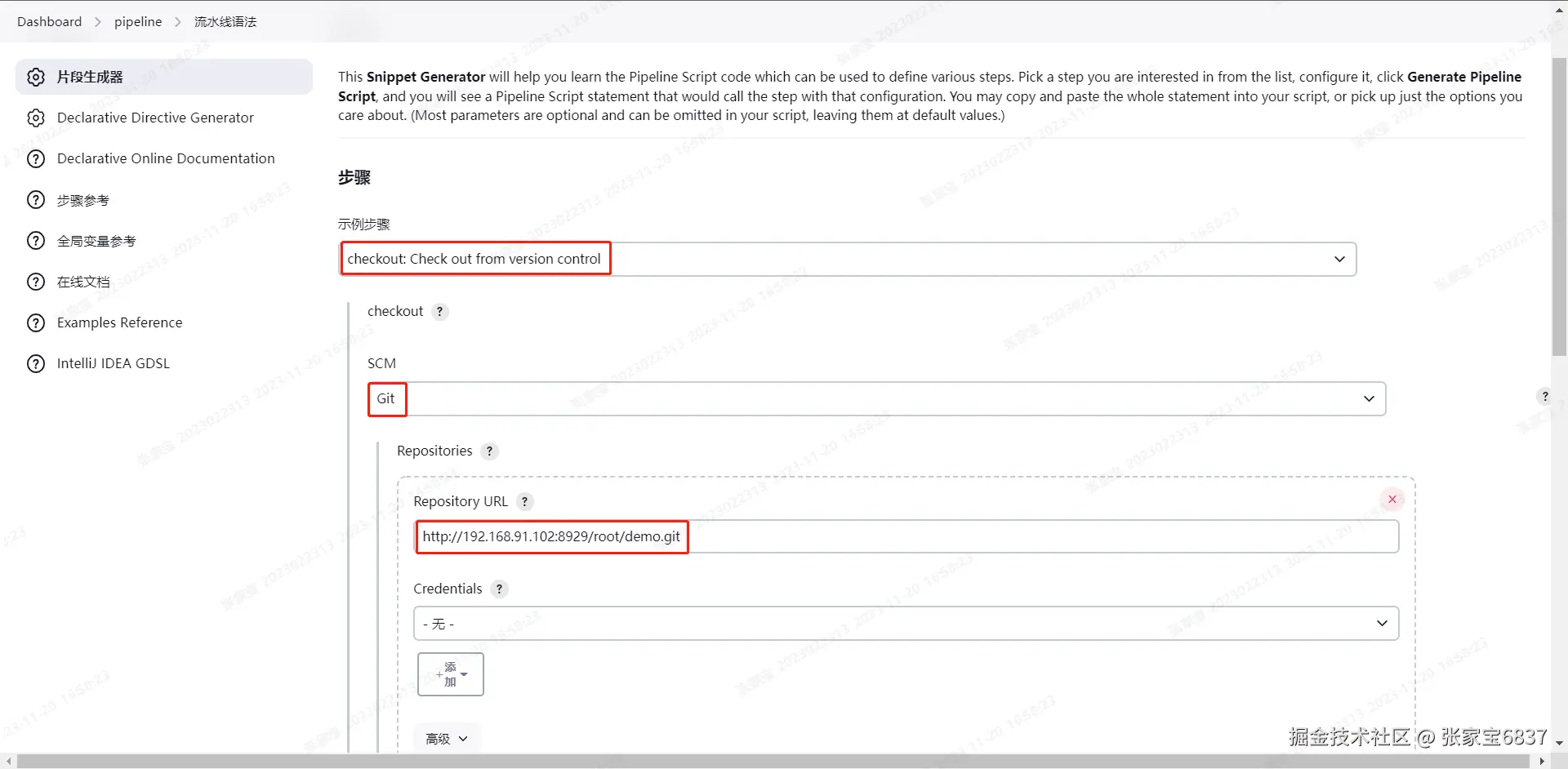Click the gear icon beside Declarative Directive Generator

pyautogui.click(x=36, y=118)
